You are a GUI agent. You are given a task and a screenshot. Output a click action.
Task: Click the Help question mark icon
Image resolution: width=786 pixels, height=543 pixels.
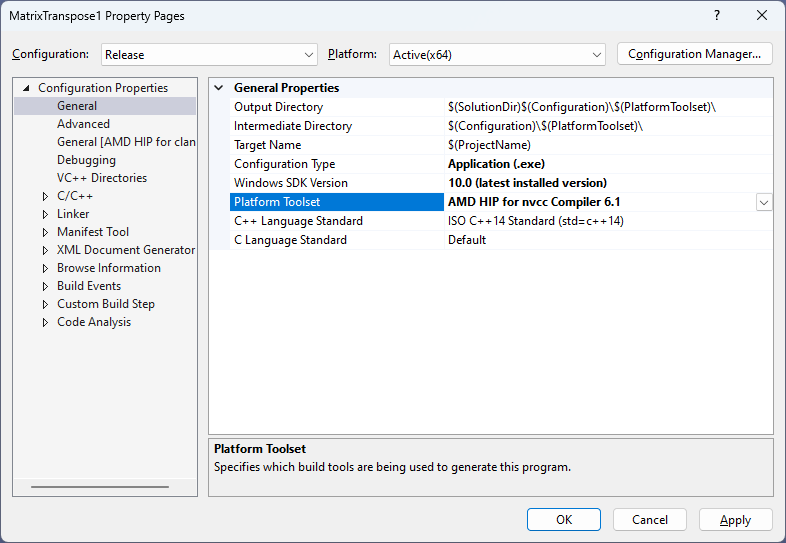click(716, 16)
